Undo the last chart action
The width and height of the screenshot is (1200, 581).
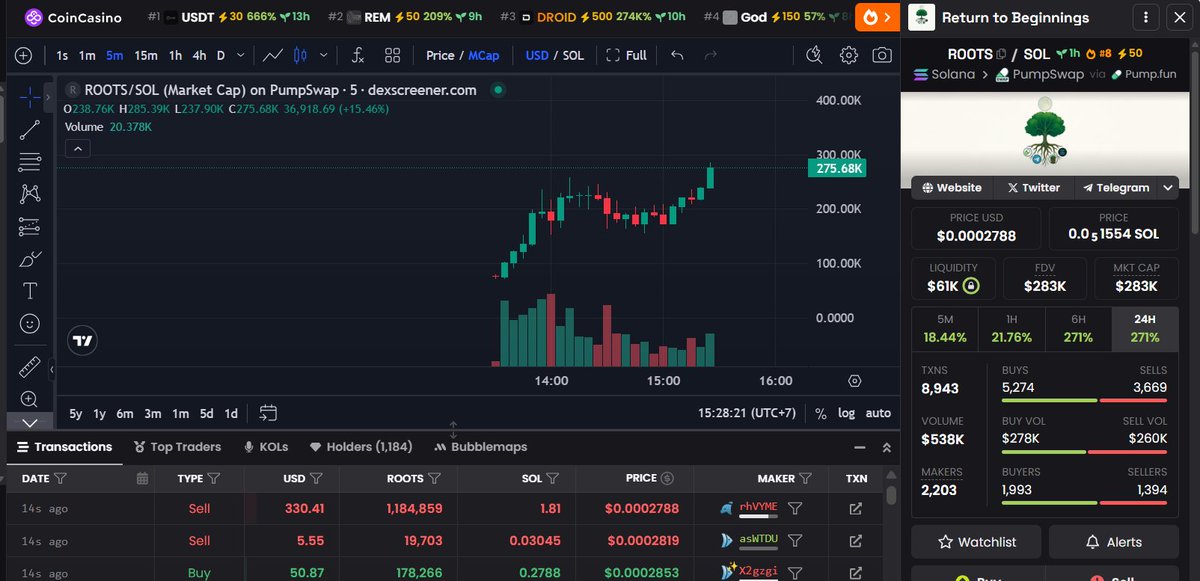(677, 56)
